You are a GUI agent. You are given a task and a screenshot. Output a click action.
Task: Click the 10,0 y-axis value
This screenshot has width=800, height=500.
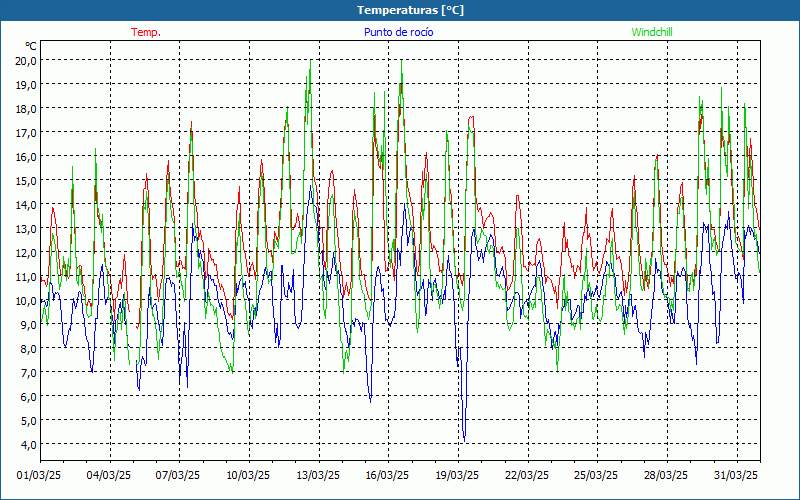[x=26, y=301]
